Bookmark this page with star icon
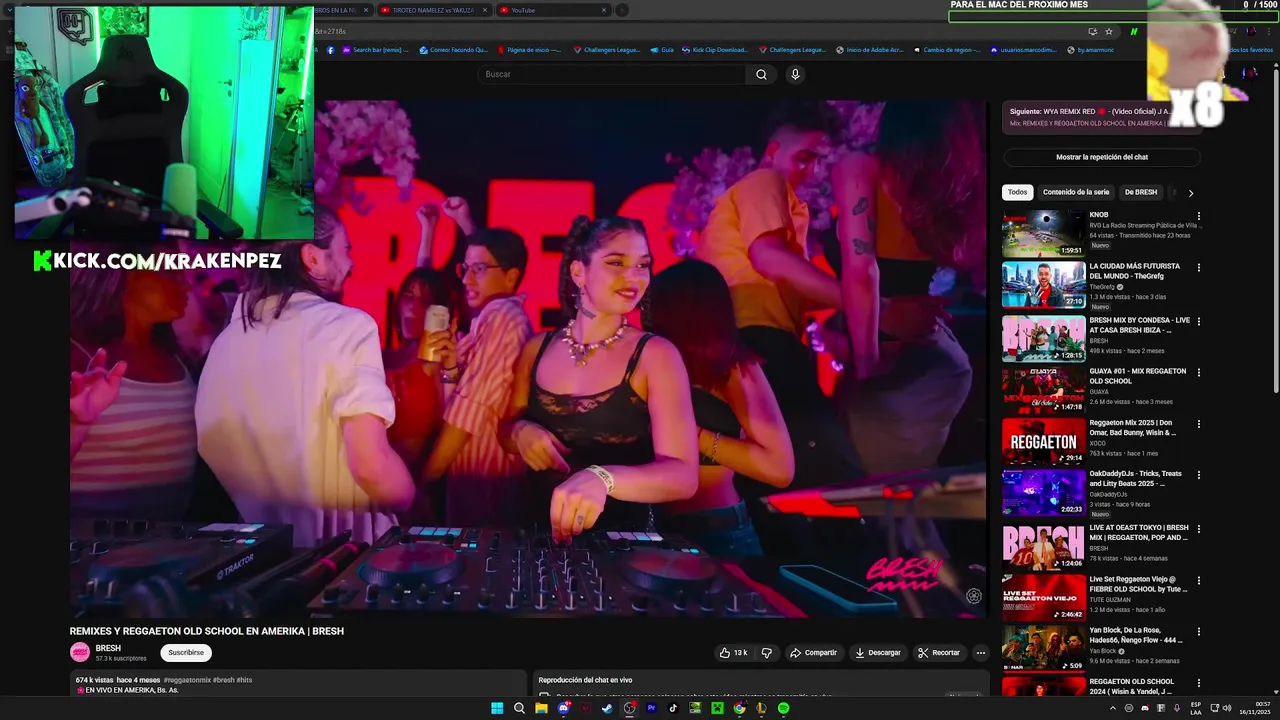This screenshot has height=720, width=1280. pos(1109,31)
